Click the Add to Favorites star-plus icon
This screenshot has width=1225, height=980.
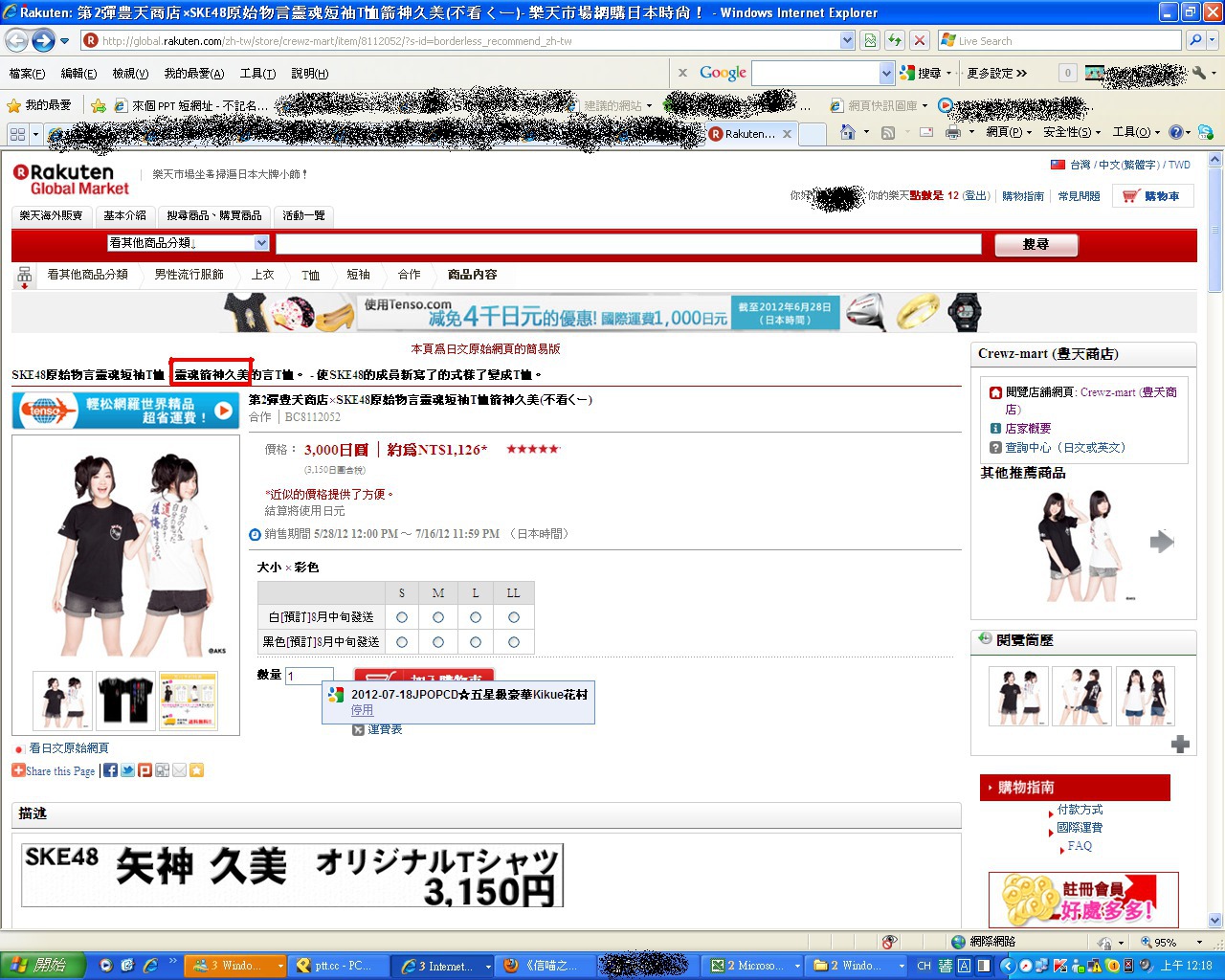pos(99,105)
